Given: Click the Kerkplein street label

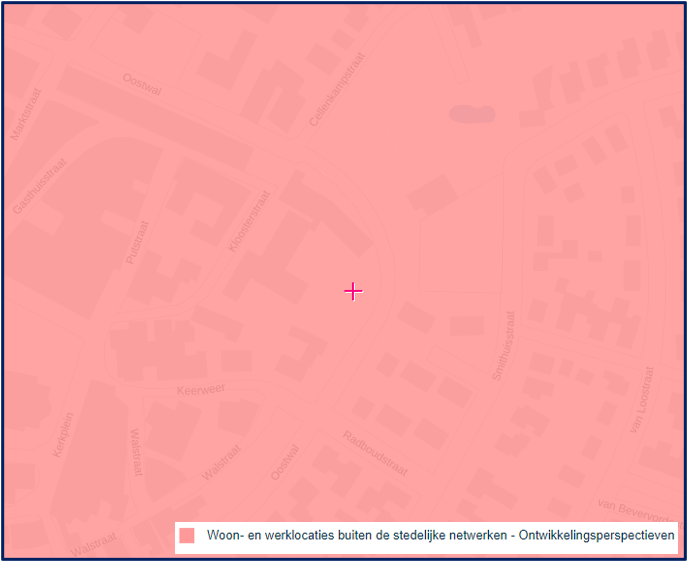Looking at the screenshot, I should coord(63,435).
